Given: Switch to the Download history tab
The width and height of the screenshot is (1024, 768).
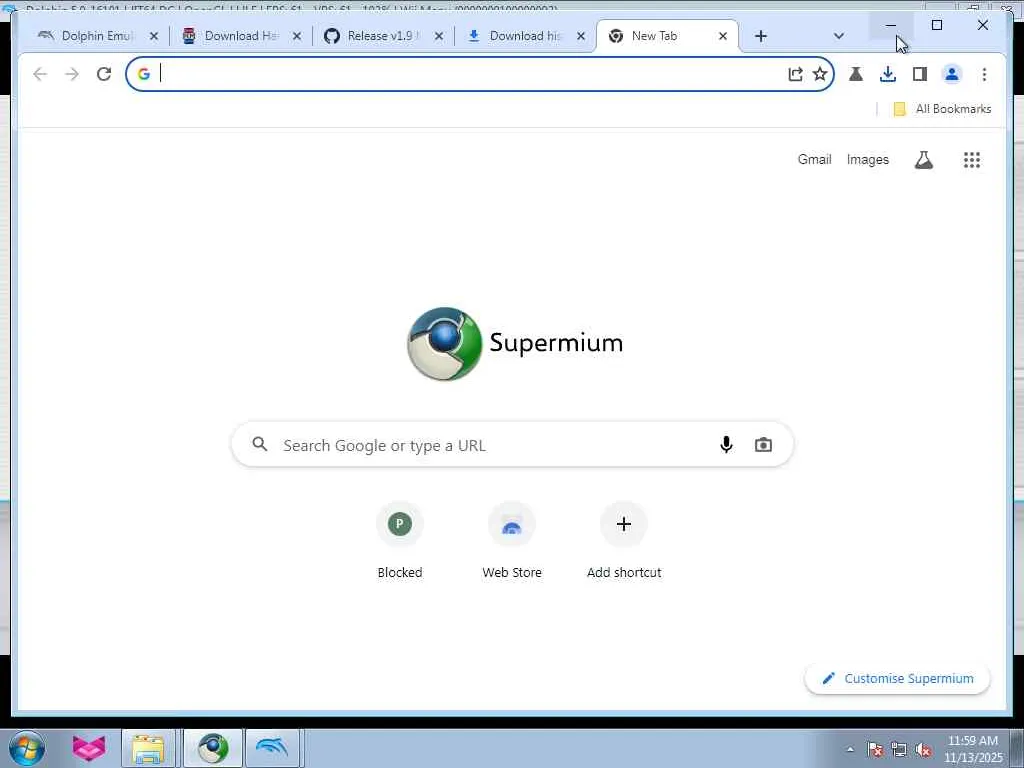Looking at the screenshot, I should (525, 36).
